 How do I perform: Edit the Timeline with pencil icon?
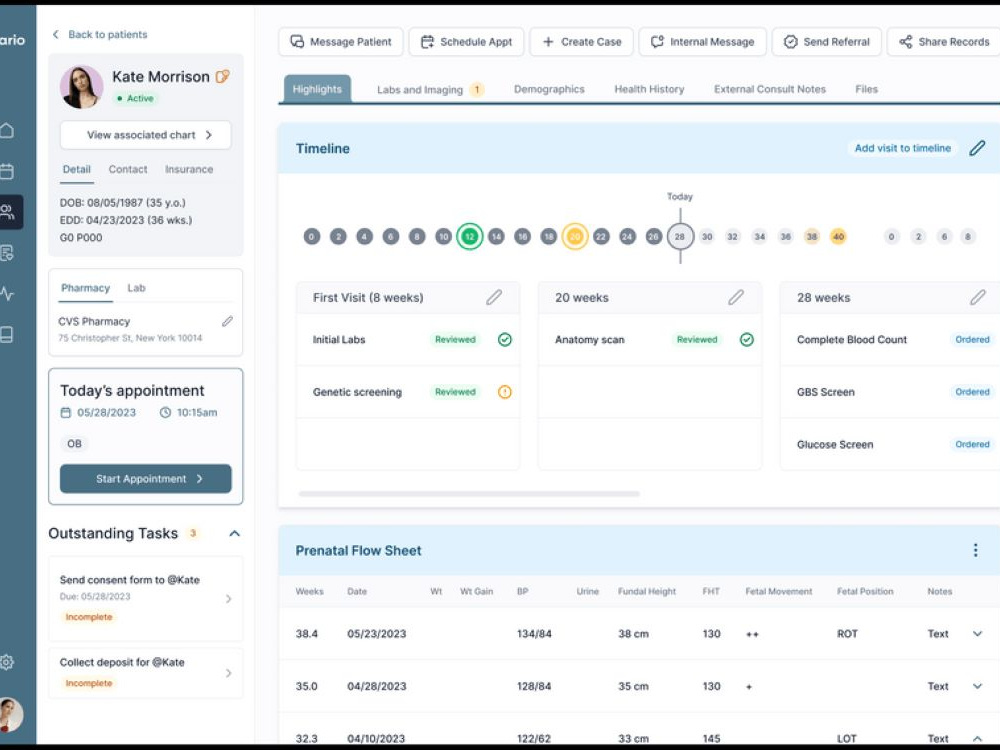click(977, 148)
